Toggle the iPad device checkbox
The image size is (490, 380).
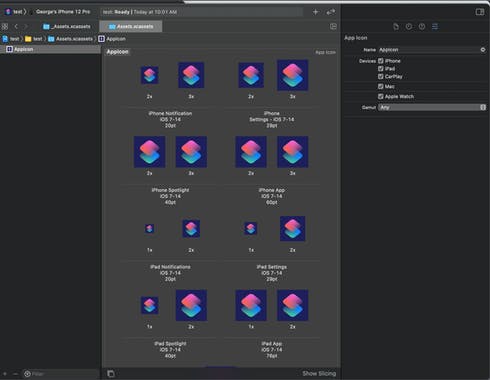click(381, 69)
